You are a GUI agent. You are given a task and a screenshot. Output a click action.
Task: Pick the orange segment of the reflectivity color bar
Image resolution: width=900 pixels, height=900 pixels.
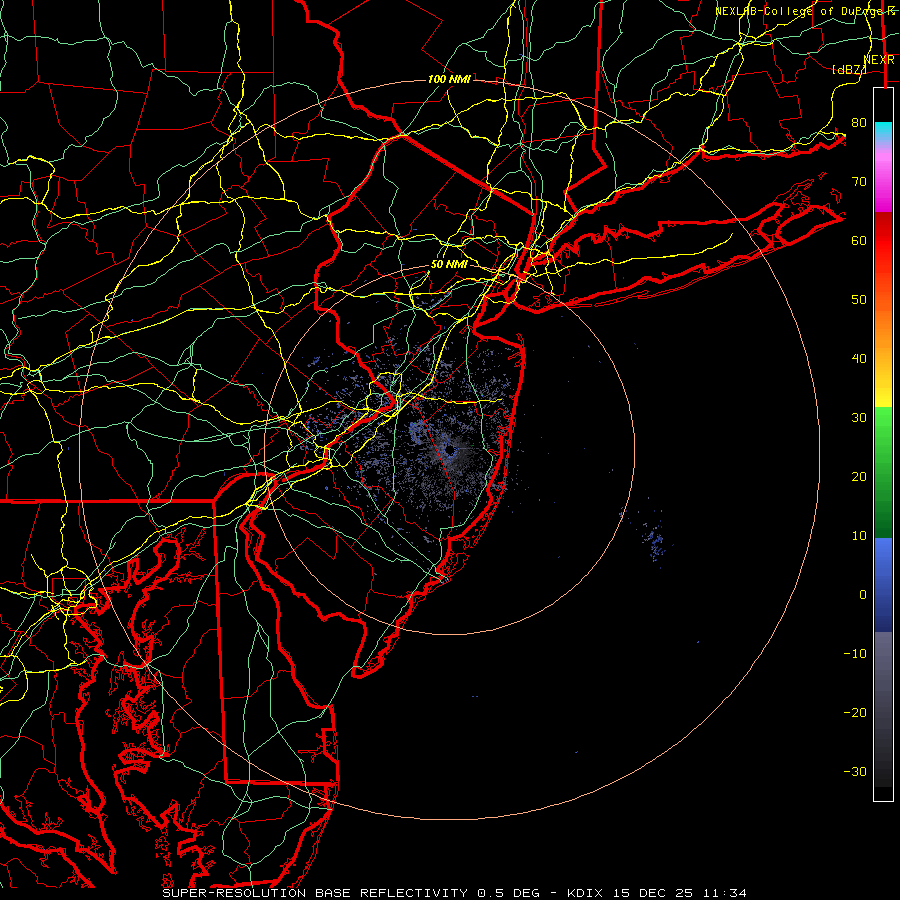[x=883, y=327]
